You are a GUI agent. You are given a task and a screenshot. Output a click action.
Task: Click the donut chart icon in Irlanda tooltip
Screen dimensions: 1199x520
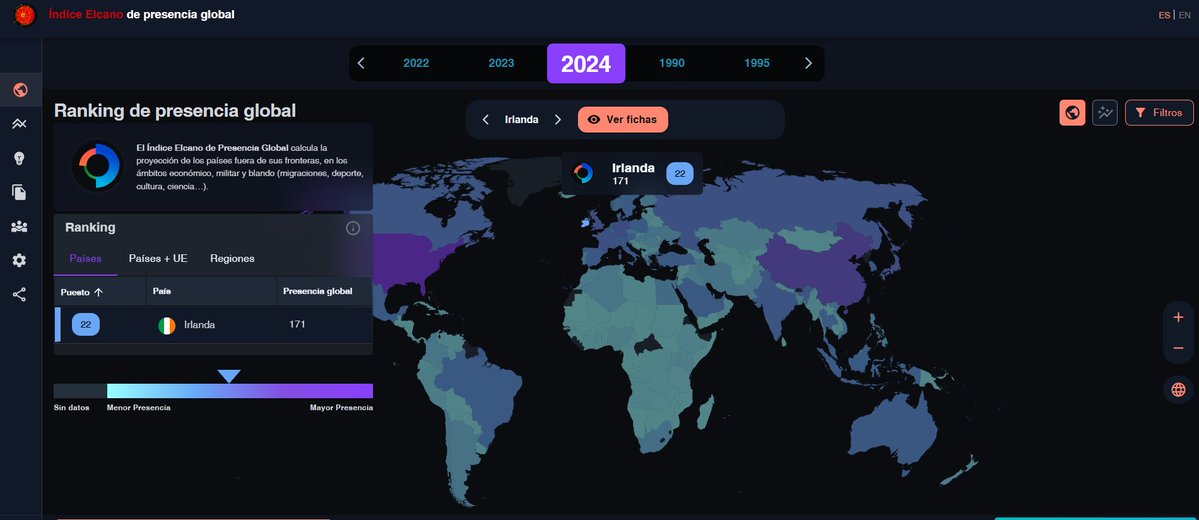click(x=583, y=173)
